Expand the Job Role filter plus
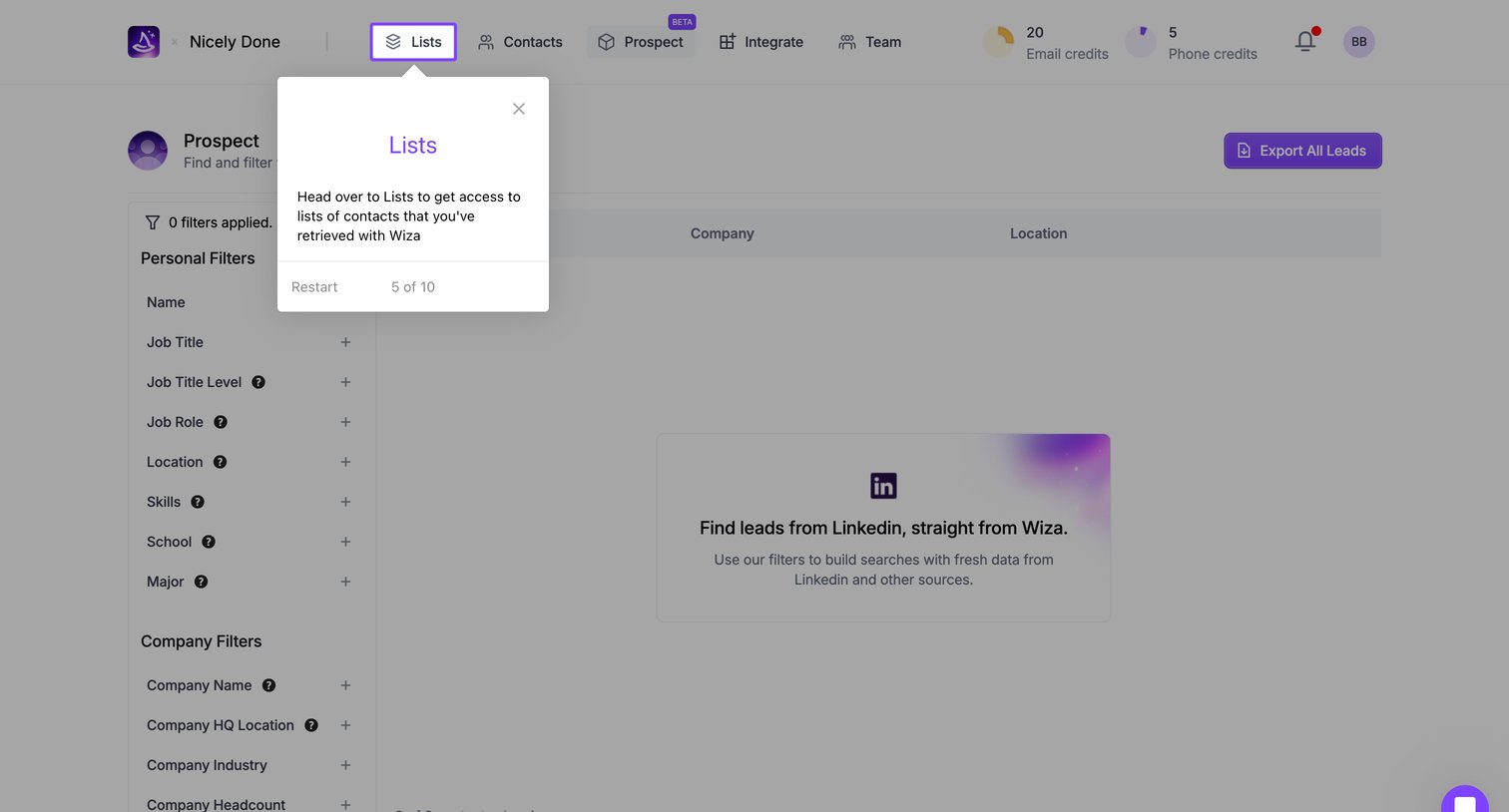 [x=345, y=422]
